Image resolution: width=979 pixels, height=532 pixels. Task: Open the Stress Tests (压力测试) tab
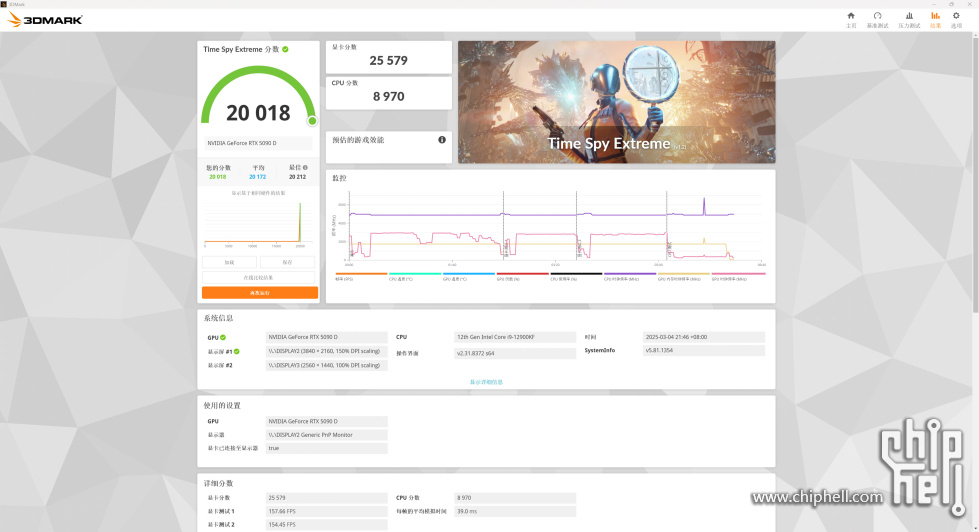point(909,19)
